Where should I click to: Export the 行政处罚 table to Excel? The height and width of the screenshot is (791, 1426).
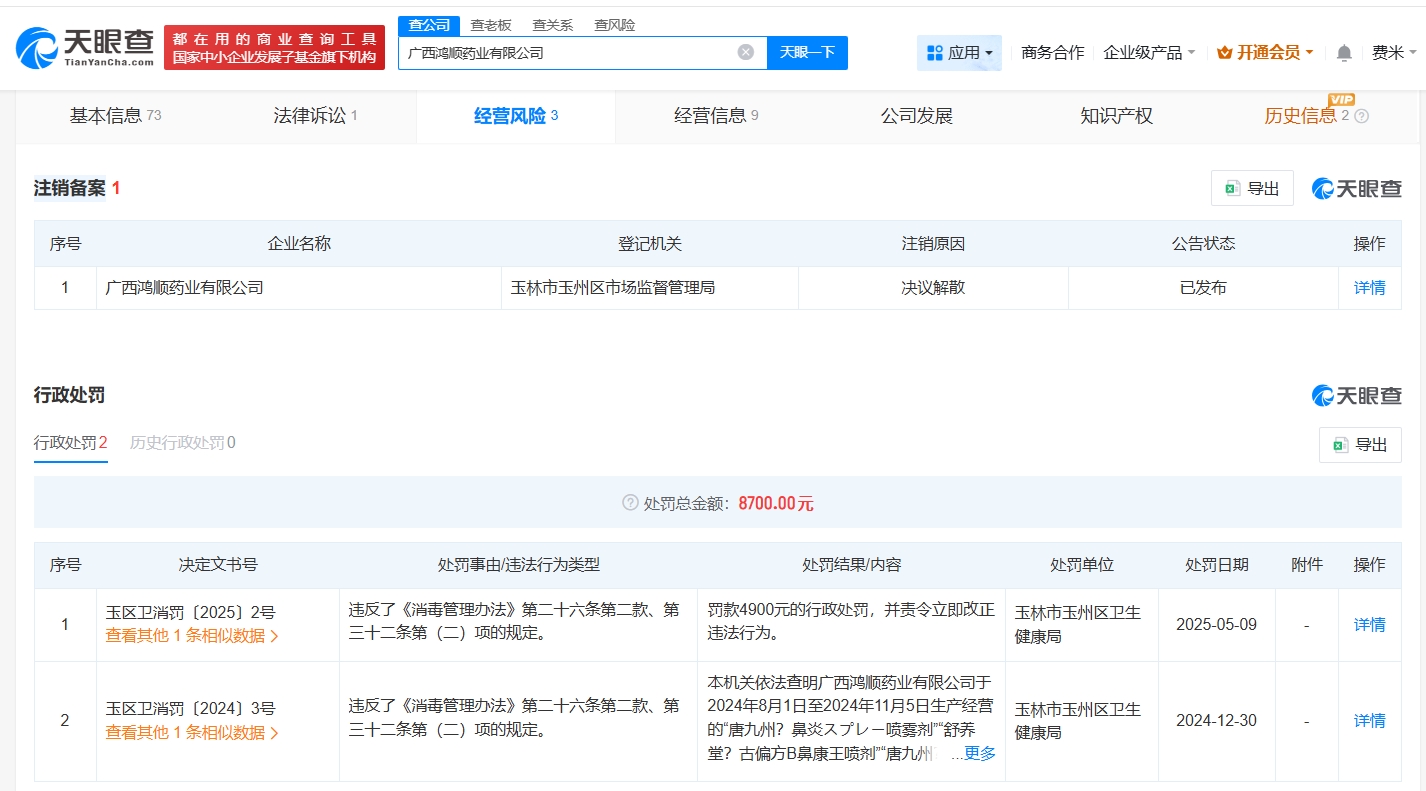1360,445
